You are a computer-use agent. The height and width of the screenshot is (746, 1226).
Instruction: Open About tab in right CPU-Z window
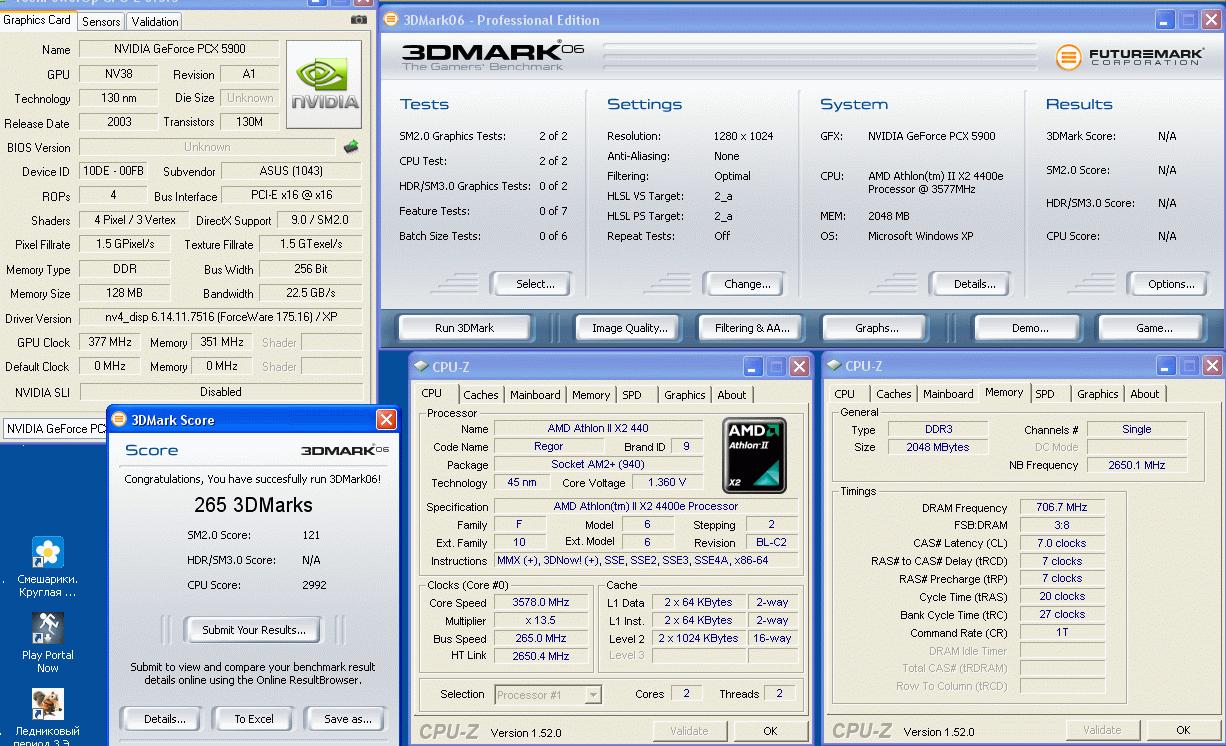1145,394
